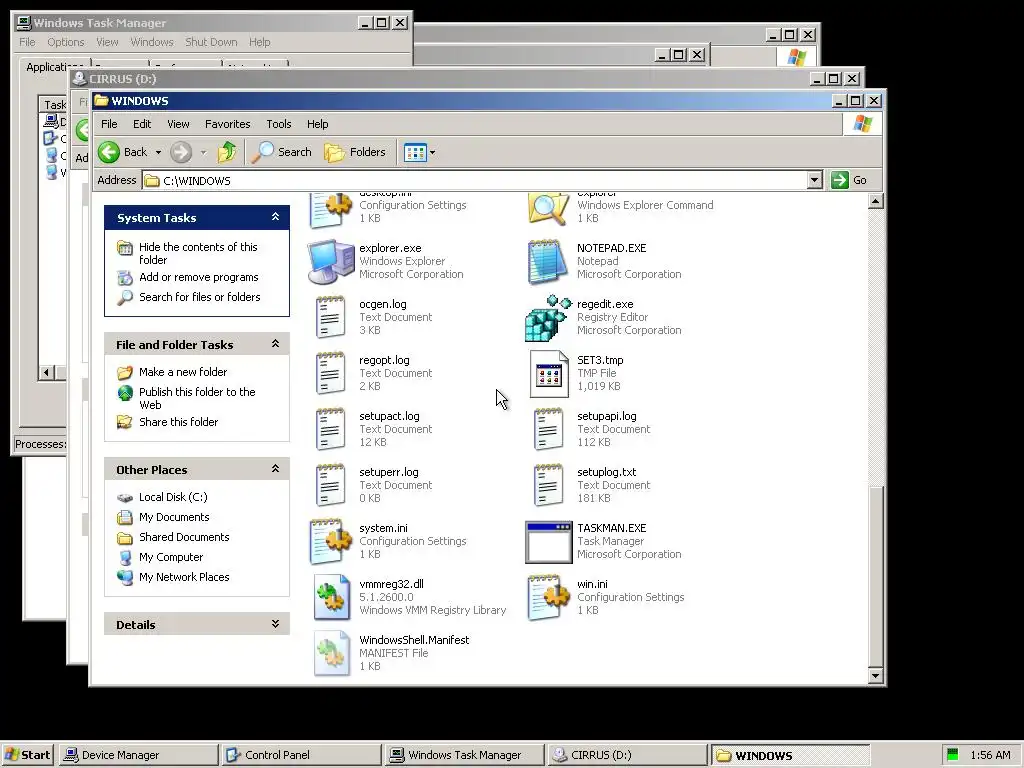Switch to Windows Task Manager taskbar button
Image resolution: width=1024 pixels, height=768 pixels.
click(x=464, y=755)
